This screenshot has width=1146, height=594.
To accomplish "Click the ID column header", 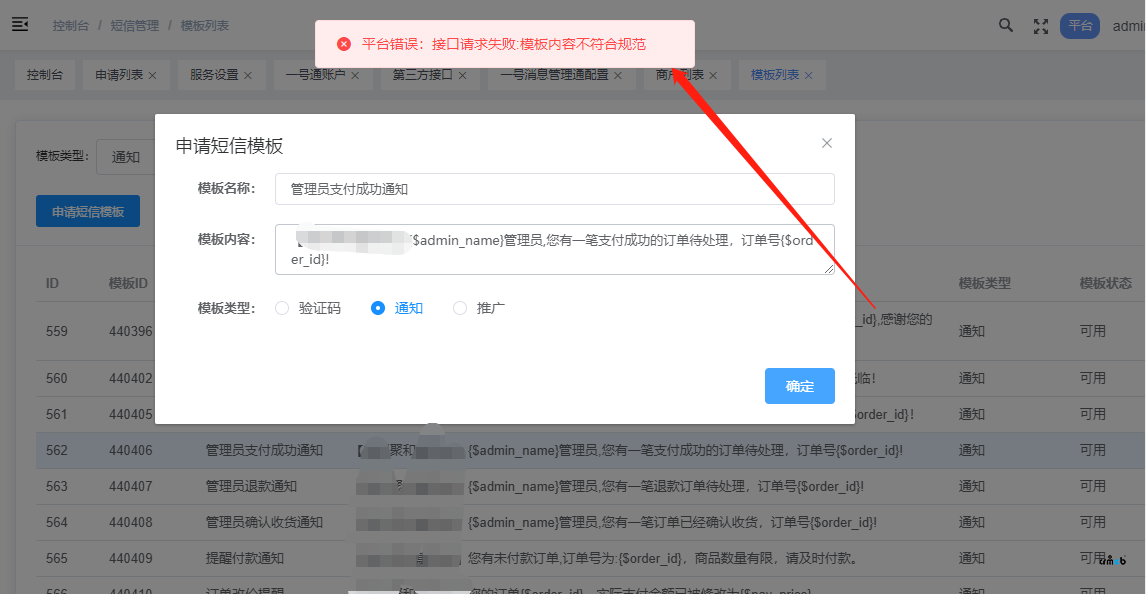I will pyautogui.click(x=52, y=283).
